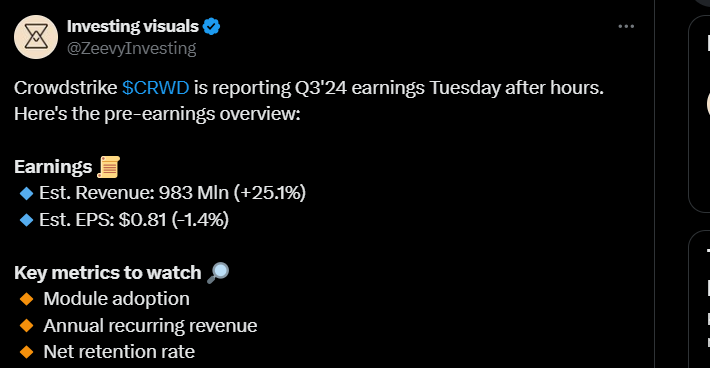Click the magnifying glass emoji
Screen dimensions: 710x368
218,273
